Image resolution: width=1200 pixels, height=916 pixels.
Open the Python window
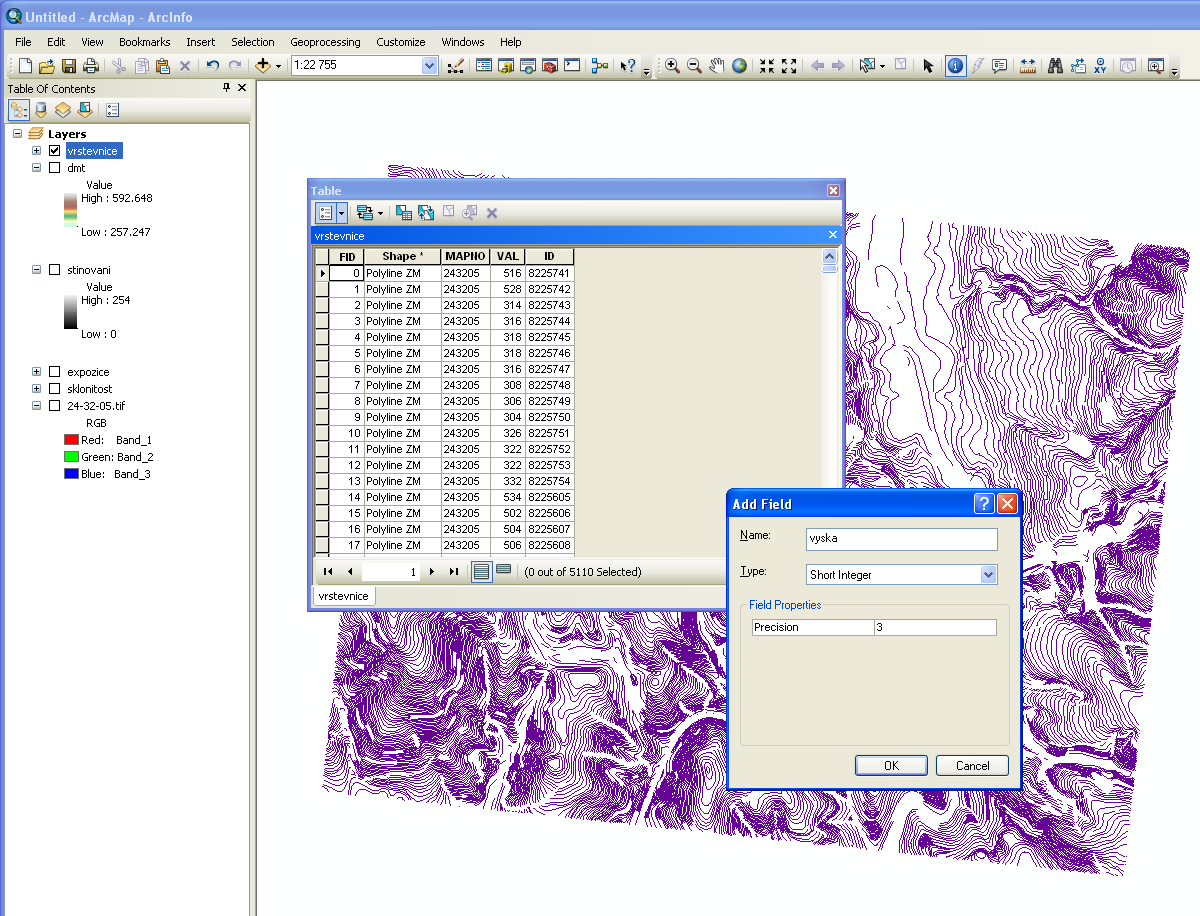coord(572,66)
